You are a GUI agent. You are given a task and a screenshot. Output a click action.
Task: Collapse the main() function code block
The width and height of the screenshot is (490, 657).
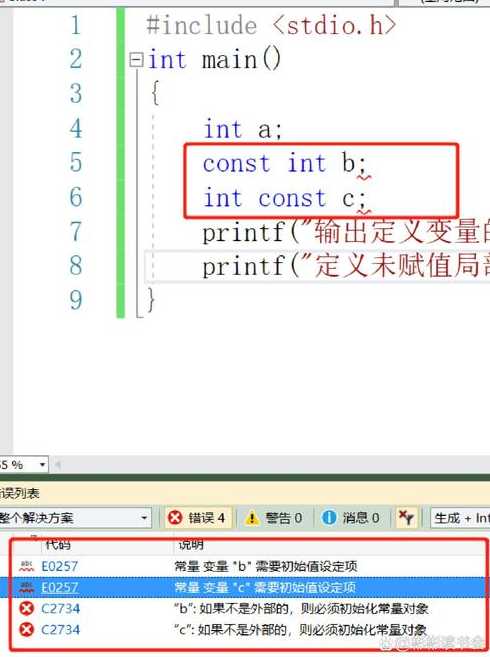[x=136, y=60]
